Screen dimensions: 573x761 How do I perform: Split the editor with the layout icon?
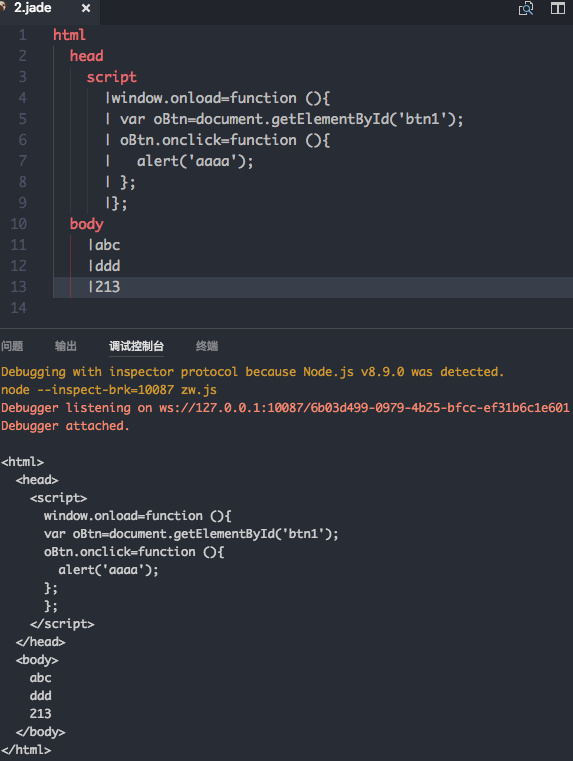pyautogui.click(x=557, y=8)
